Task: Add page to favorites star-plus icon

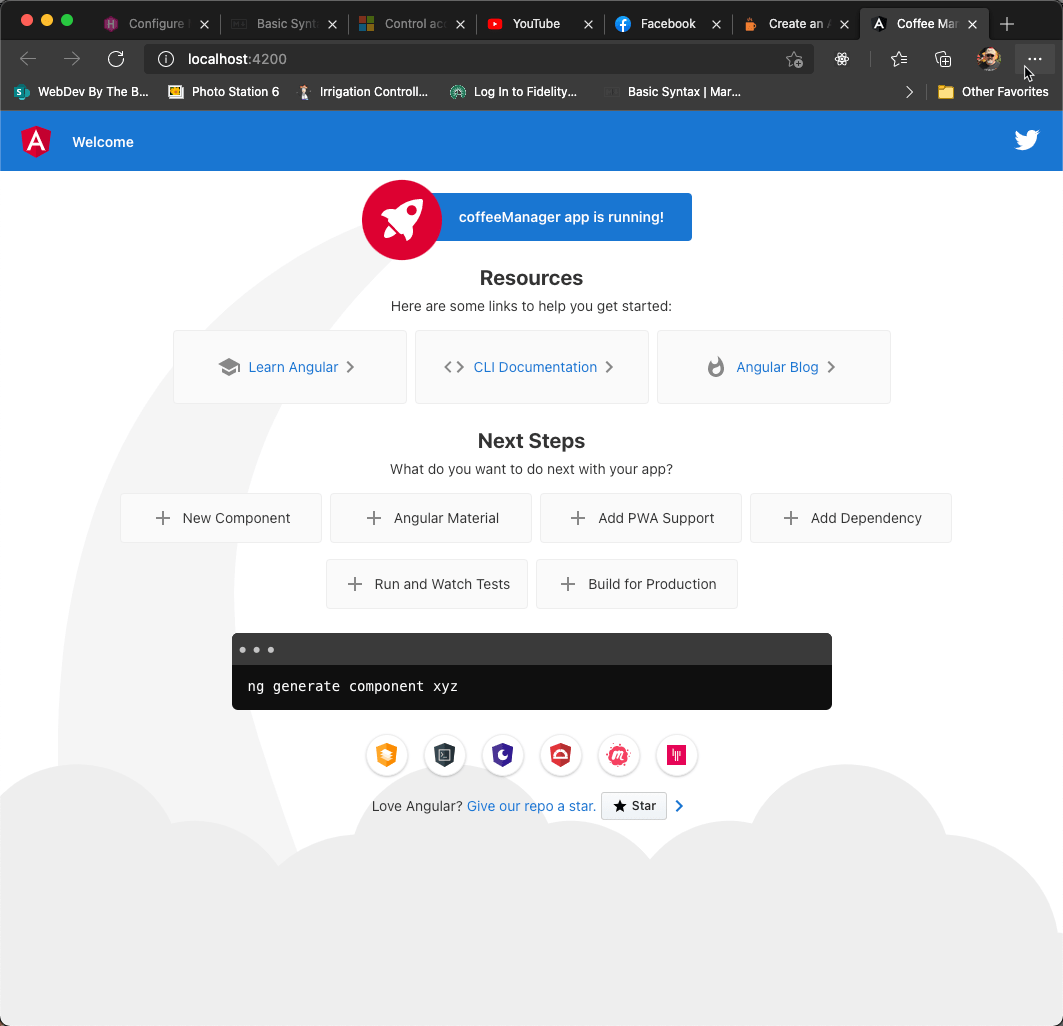Action: tap(795, 60)
